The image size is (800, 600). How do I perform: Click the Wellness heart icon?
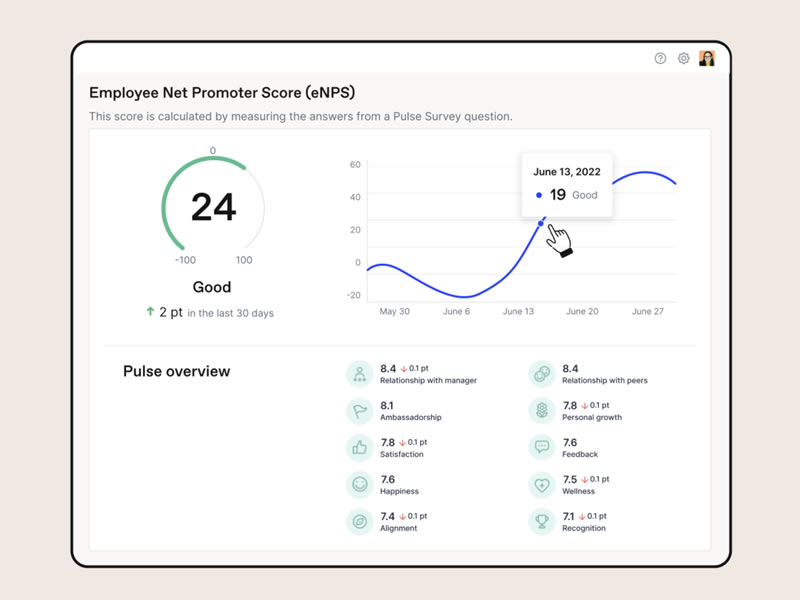tap(541, 485)
